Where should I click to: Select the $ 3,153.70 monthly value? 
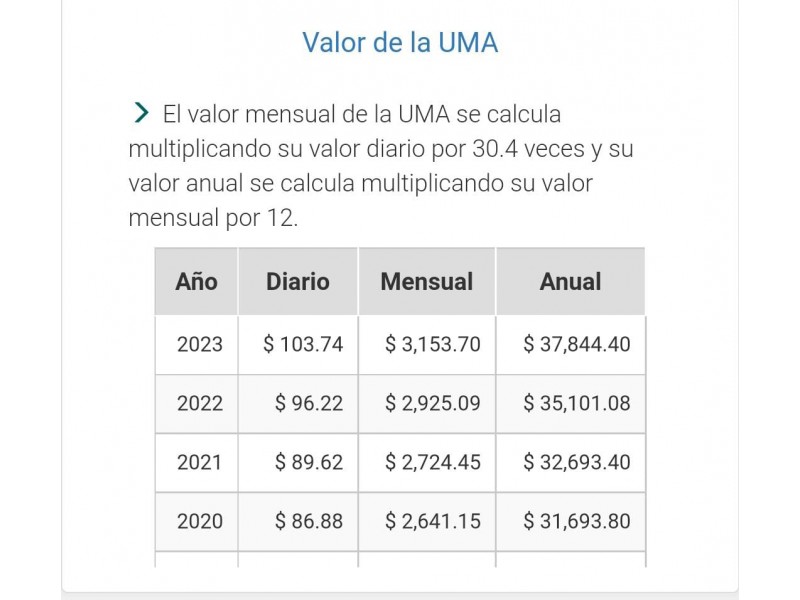[433, 344]
